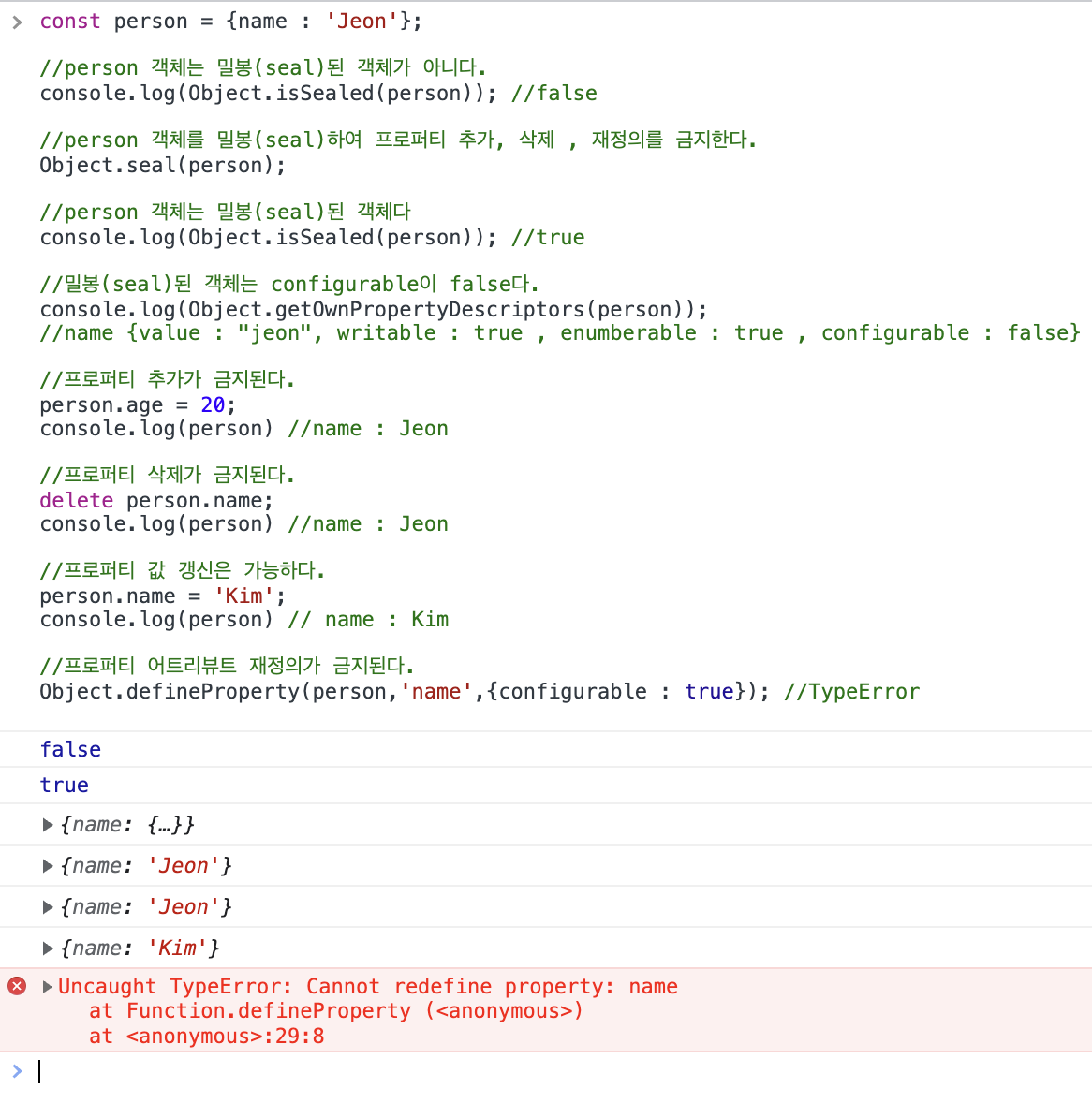Expand the {name: {…}} object output
Screen dimensions: 1092x1103
pos(48,824)
